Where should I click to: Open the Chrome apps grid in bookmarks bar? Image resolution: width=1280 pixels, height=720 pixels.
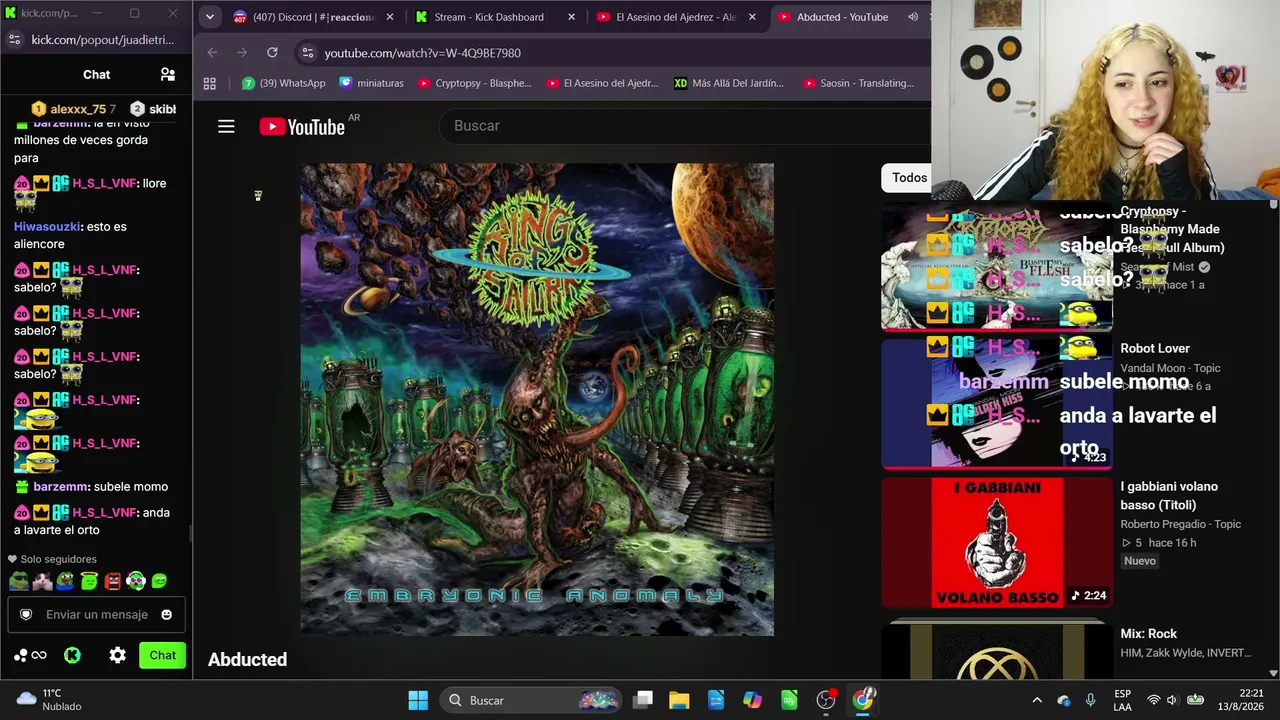210,83
